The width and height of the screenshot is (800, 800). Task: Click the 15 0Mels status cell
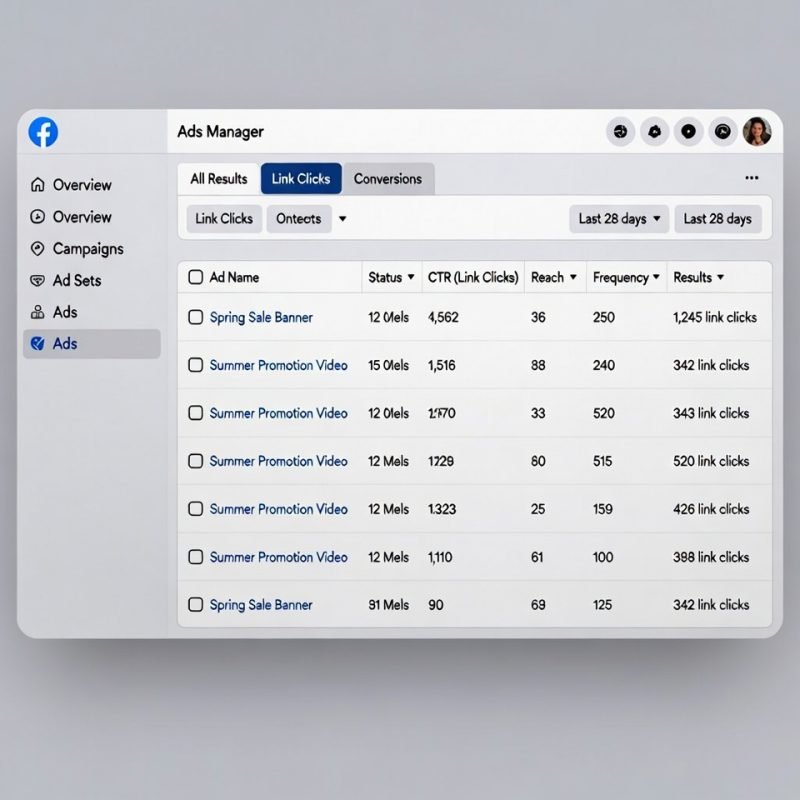[389, 365]
